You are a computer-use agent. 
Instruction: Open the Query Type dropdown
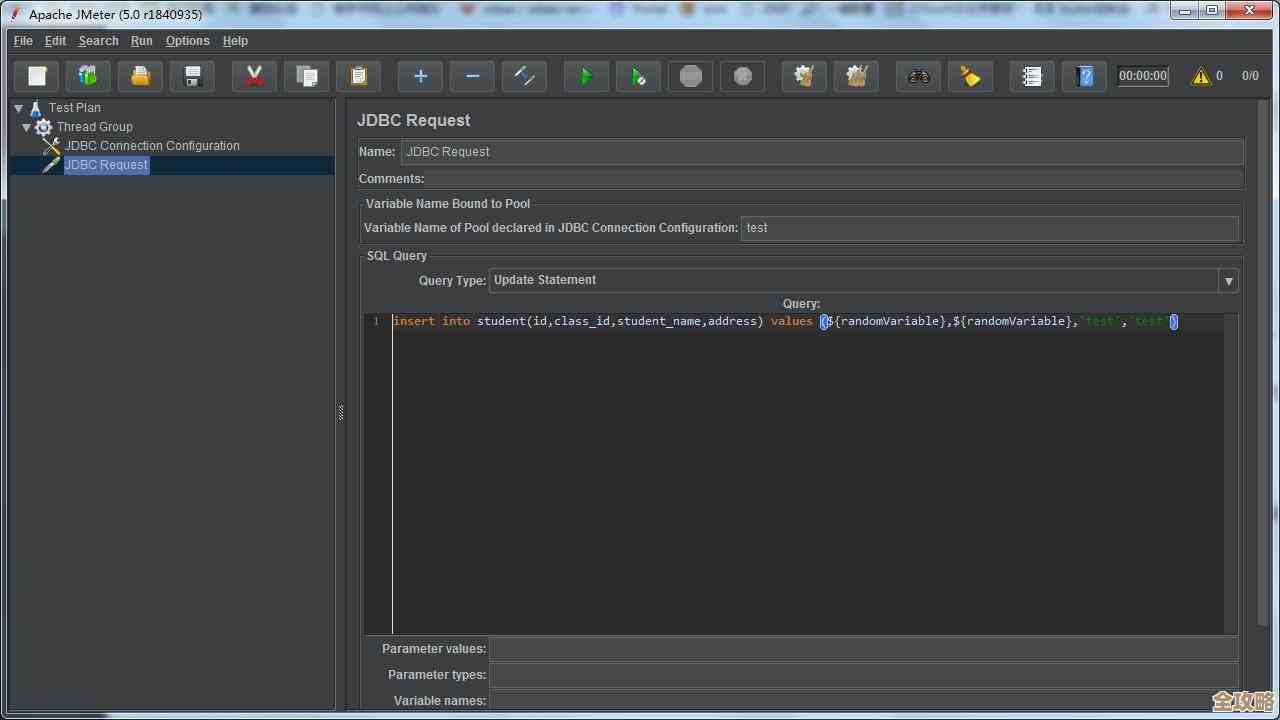click(1228, 281)
